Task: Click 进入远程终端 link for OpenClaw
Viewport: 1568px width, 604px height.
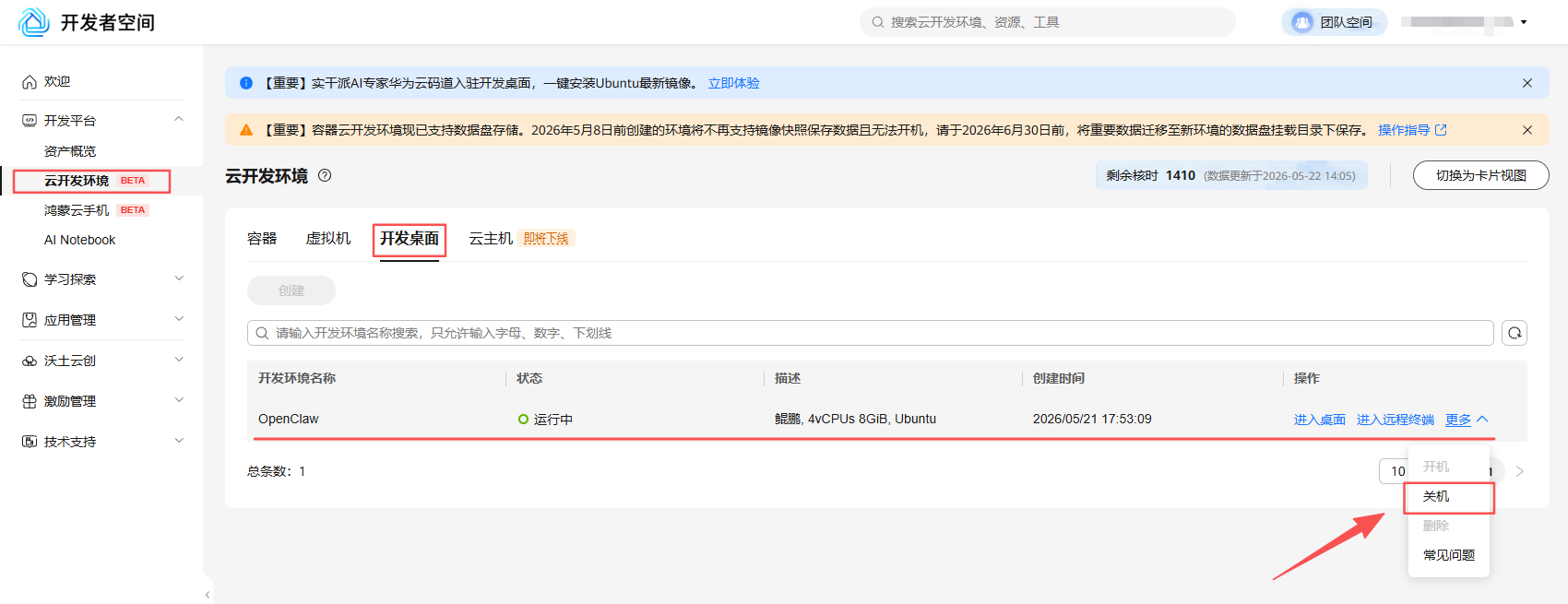Action: pyautogui.click(x=1396, y=420)
